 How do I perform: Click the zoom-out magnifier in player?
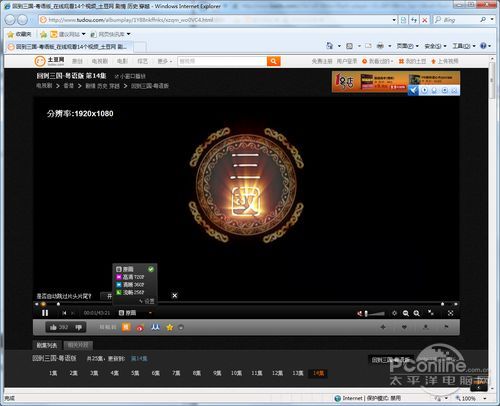(406, 313)
